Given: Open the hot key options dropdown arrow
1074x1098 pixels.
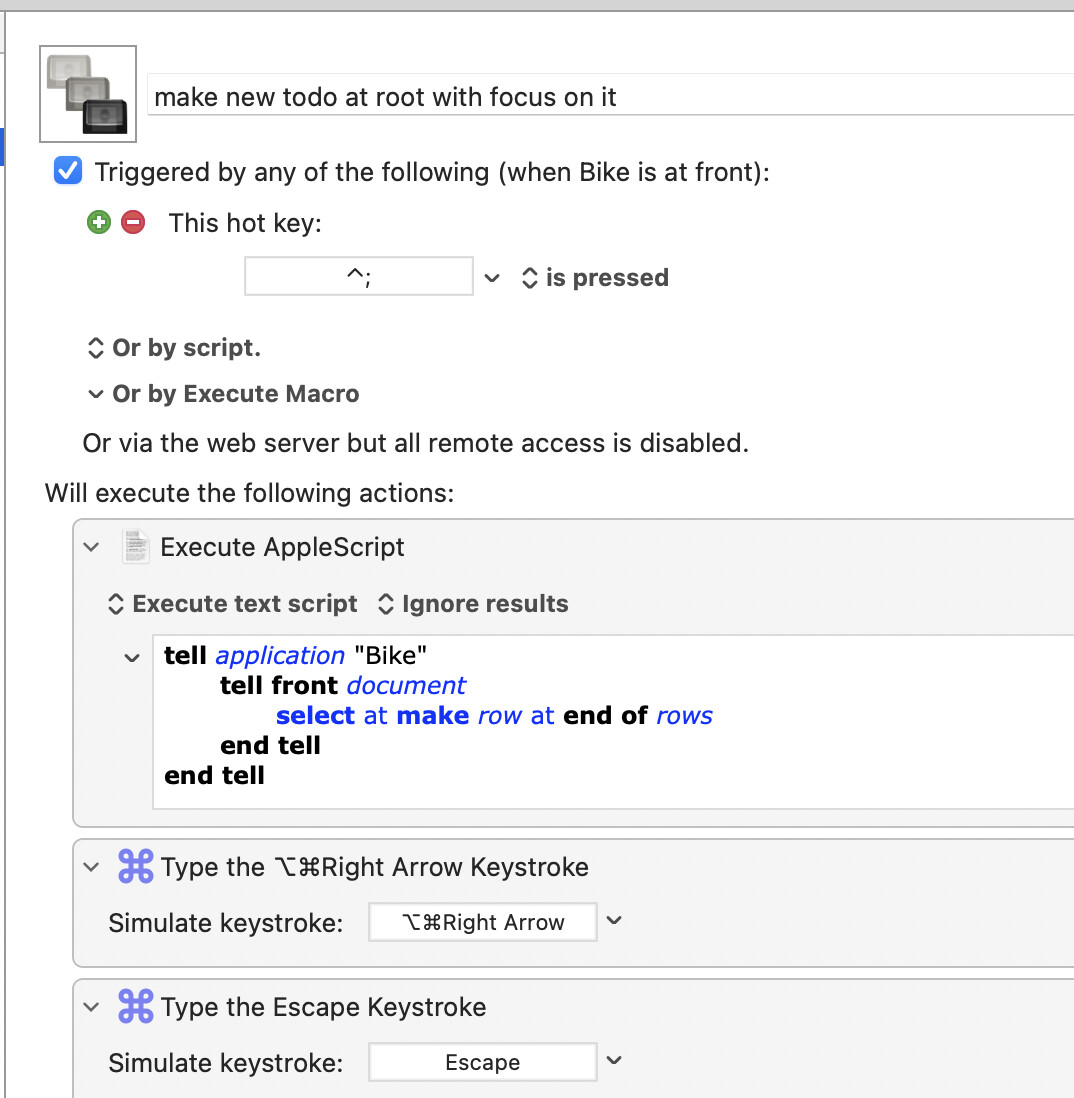Looking at the screenshot, I should [492, 278].
